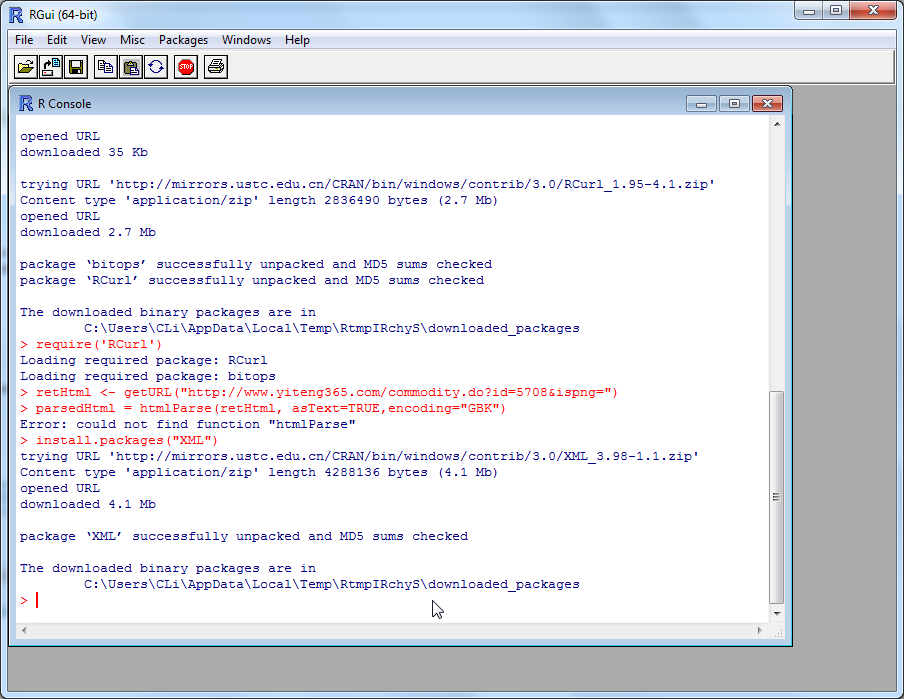Open a script file via toolbar
Viewport: 904px width, 699px height.
[26, 66]
